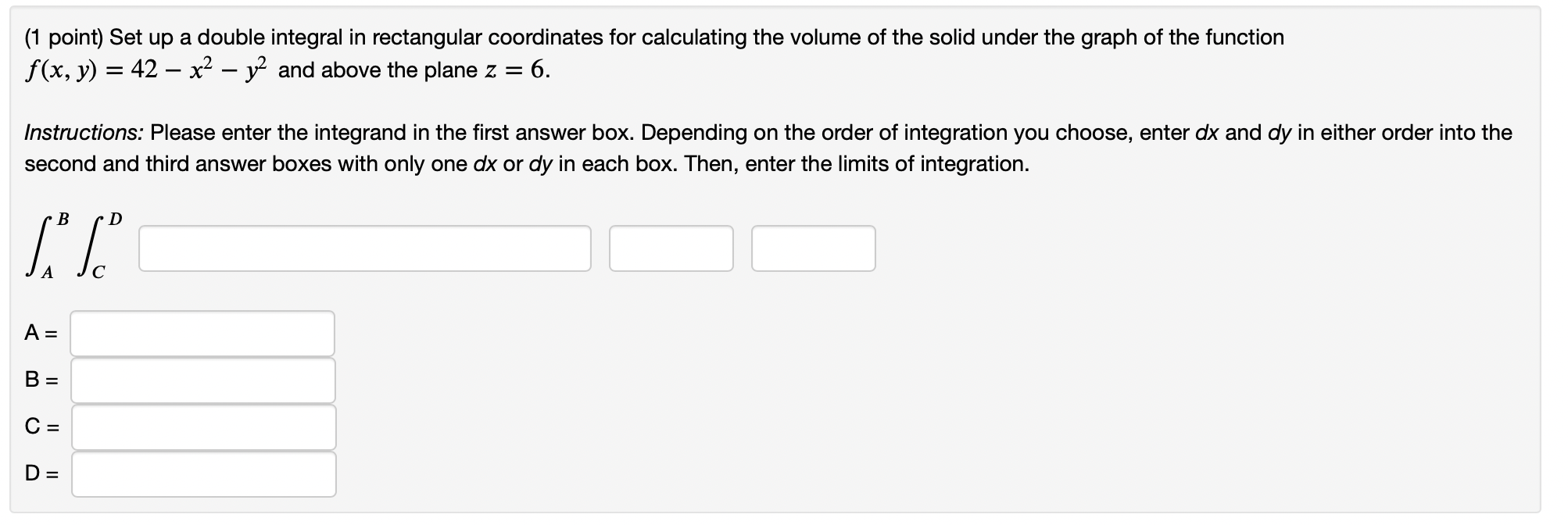Viewport: 1568px width, 525px height.
Task: Click the A = input field
Action: point(202,333)
